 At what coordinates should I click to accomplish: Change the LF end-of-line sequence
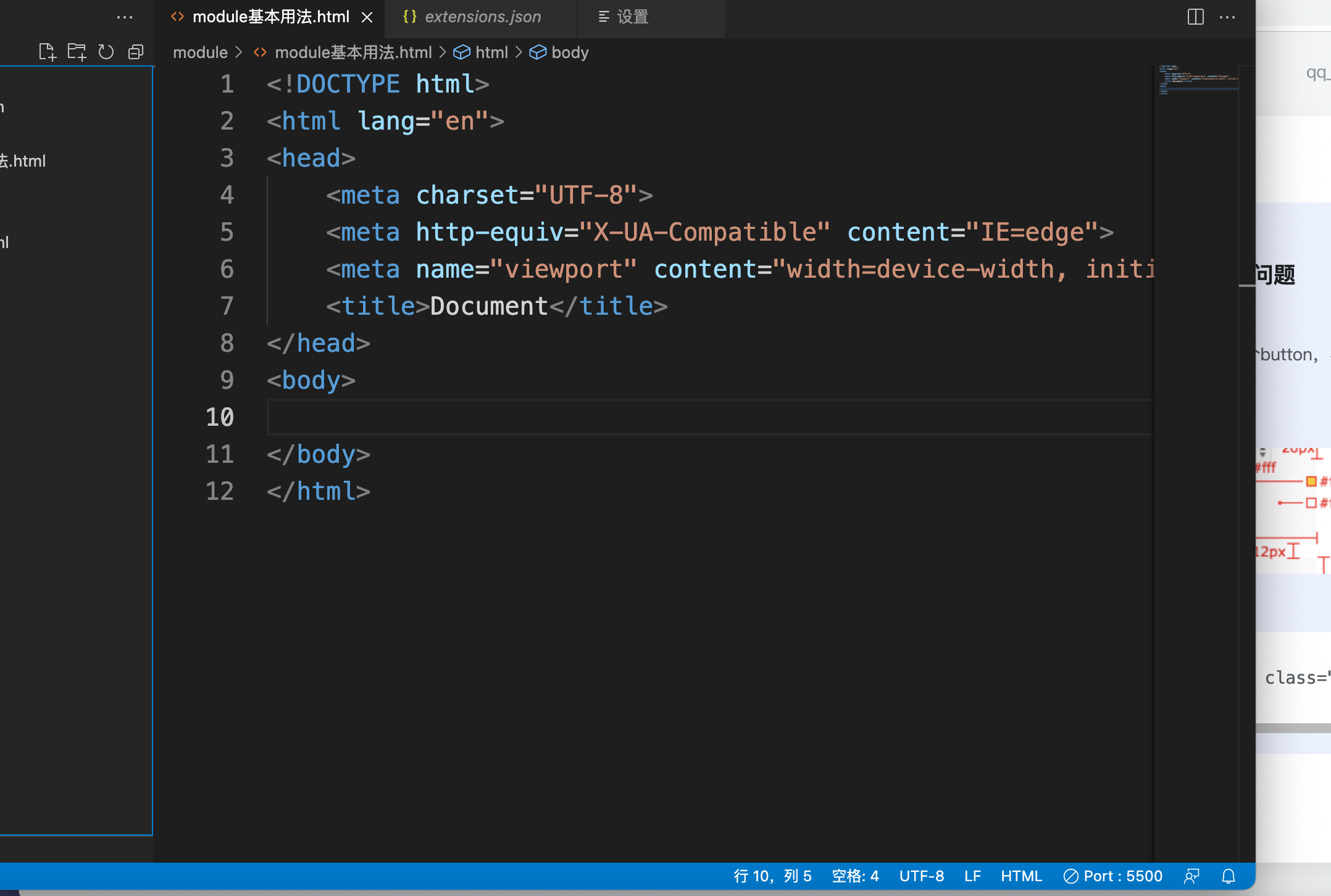tap(972, 876)
